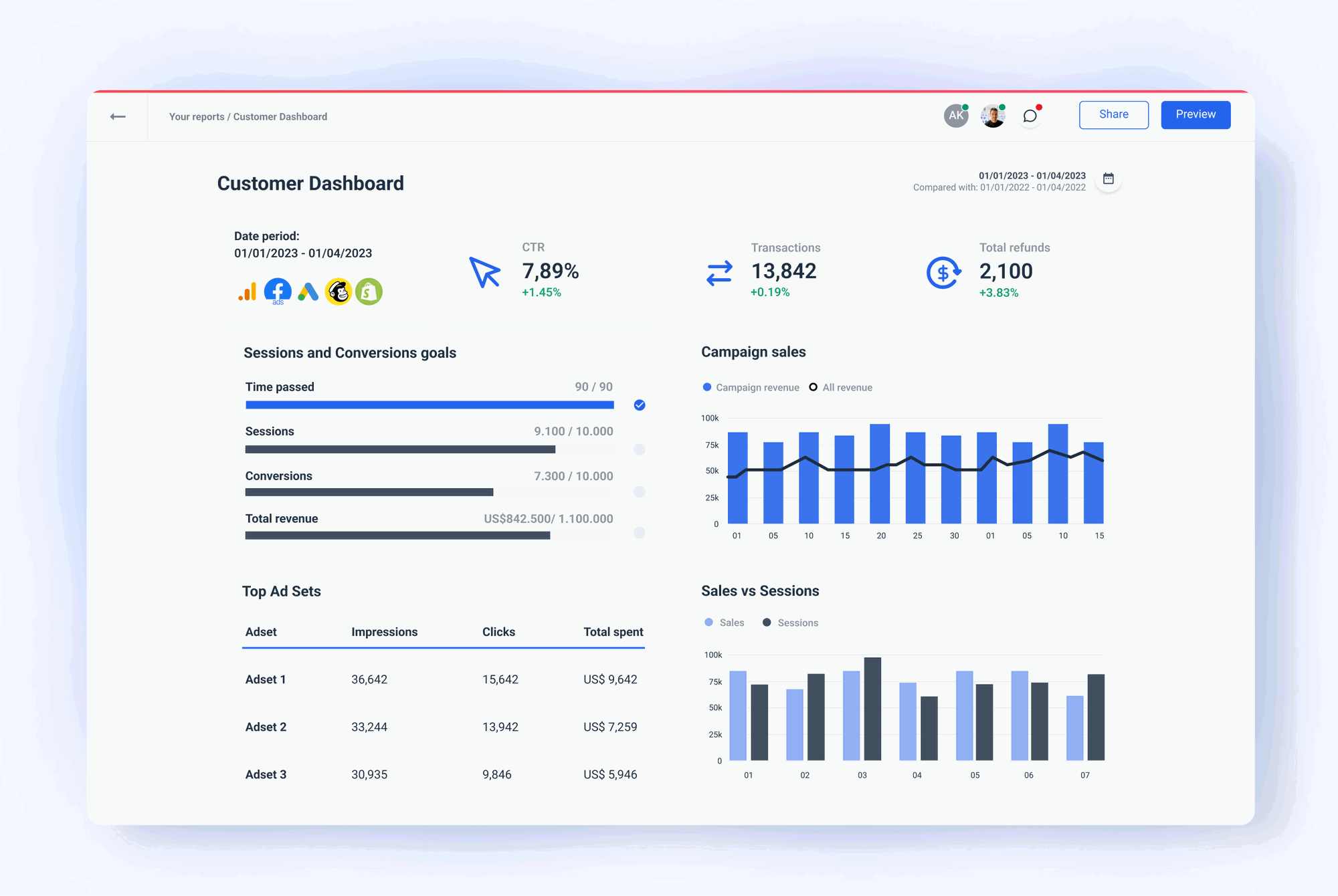Hide Sessions series via chart legend

click(767, 622)
